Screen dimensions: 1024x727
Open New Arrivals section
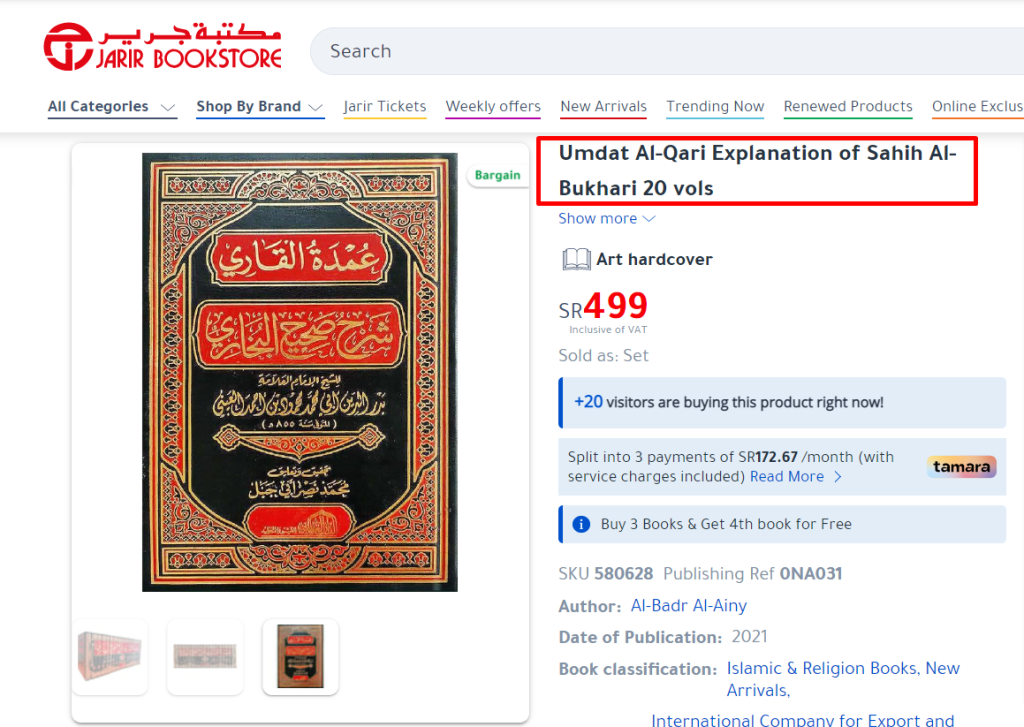coord(603,106)
